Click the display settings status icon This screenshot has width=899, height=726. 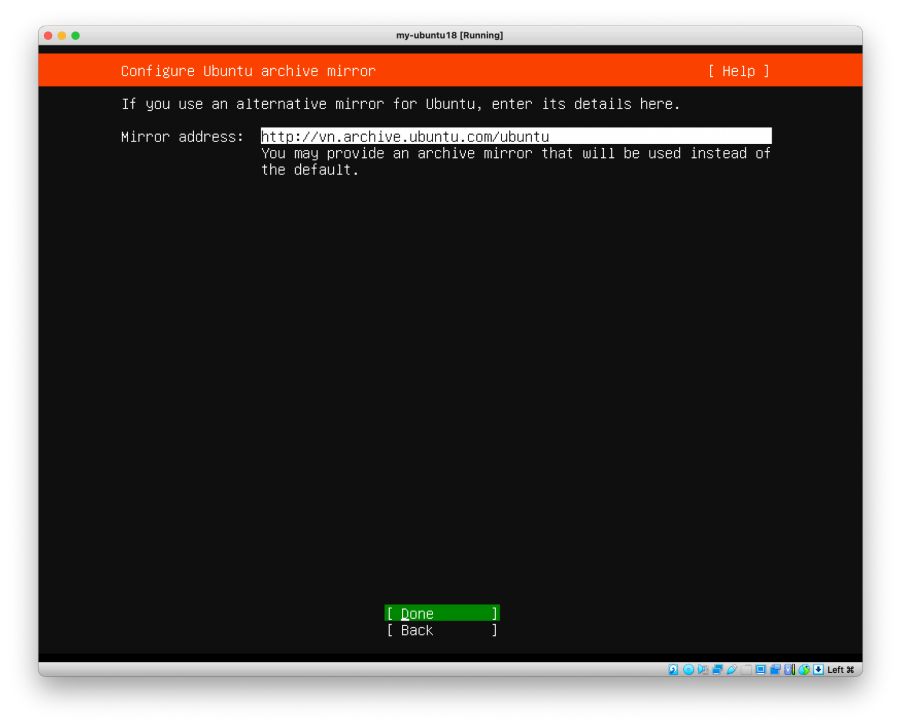point(760,669)
